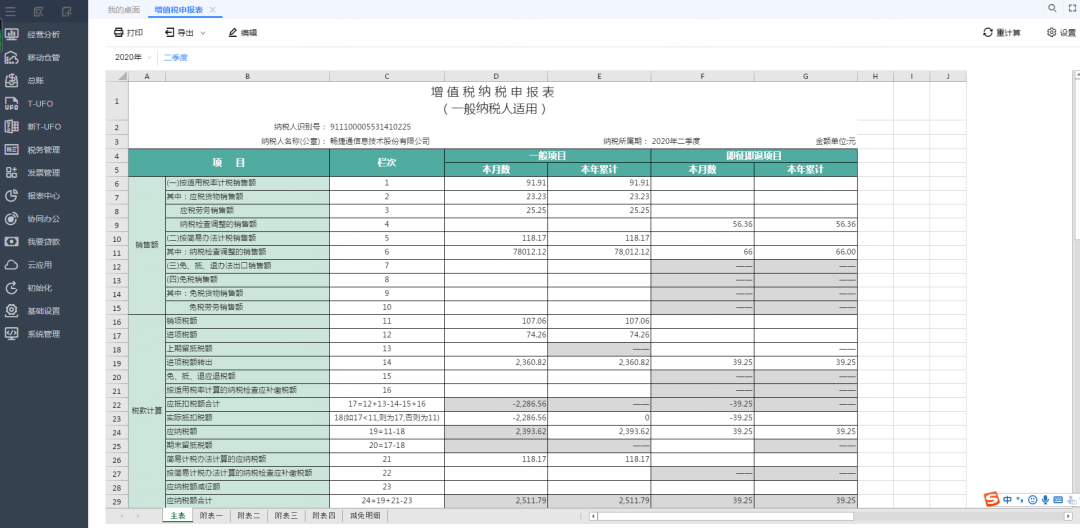Click the 应纳税额合计 row label
Image resolution: width=1080 pixels, height=528 pixels.
click(247, 500)
